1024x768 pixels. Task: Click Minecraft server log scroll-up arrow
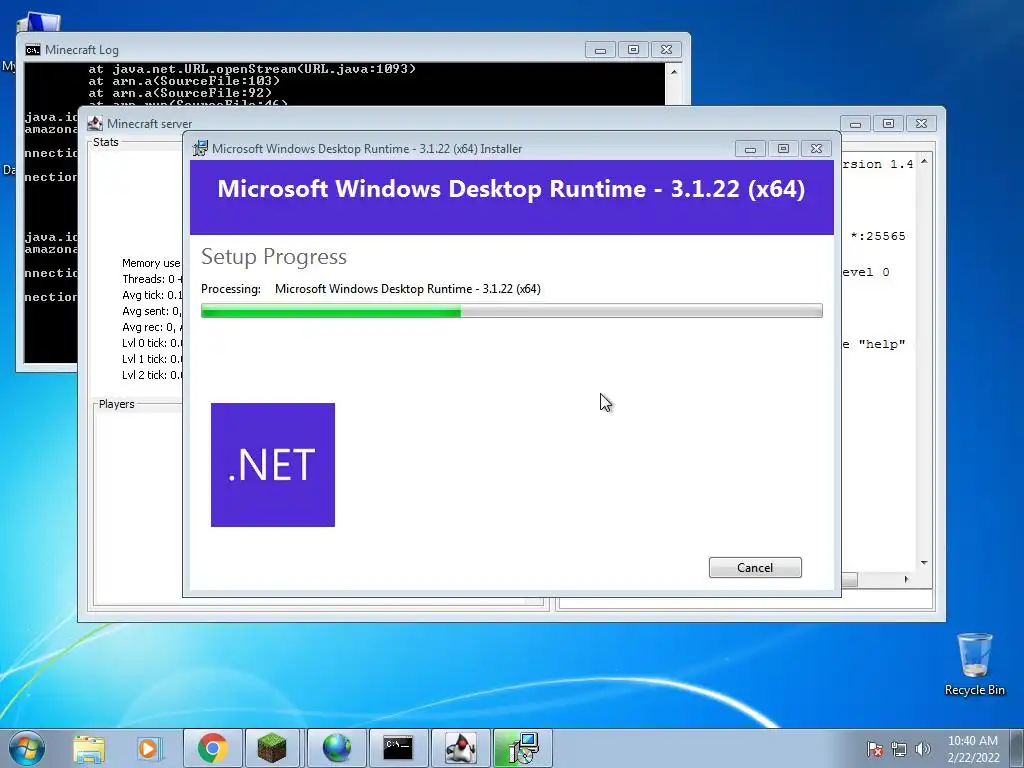click(924, 161)
